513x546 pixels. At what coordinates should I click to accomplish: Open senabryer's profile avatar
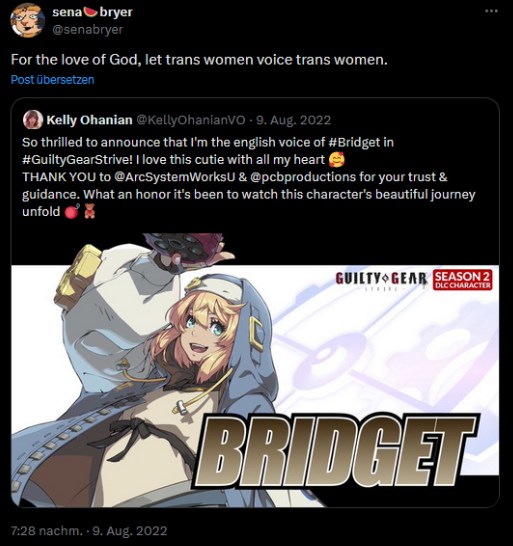(27, 21)
